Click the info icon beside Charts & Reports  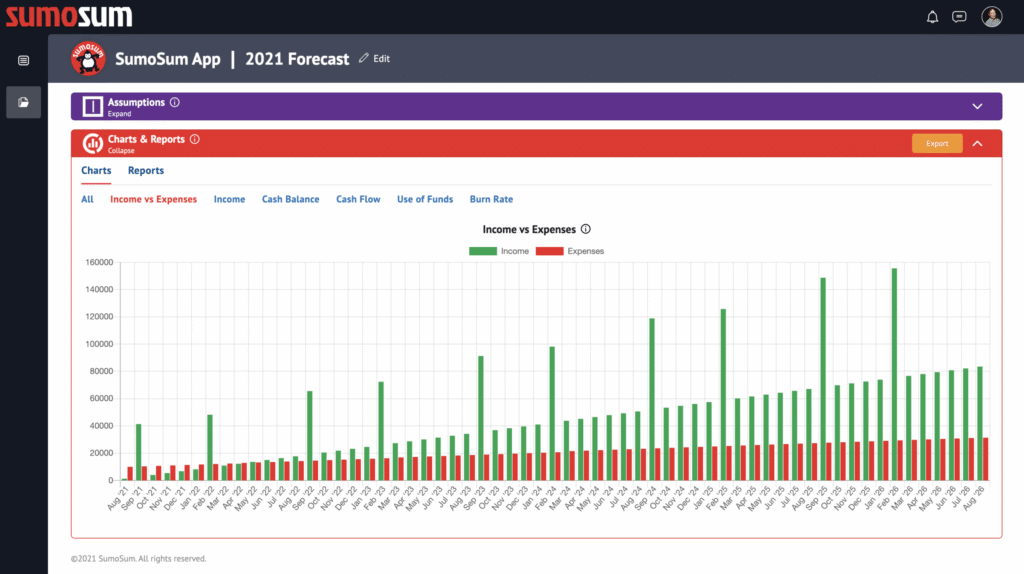pos(195,139)
